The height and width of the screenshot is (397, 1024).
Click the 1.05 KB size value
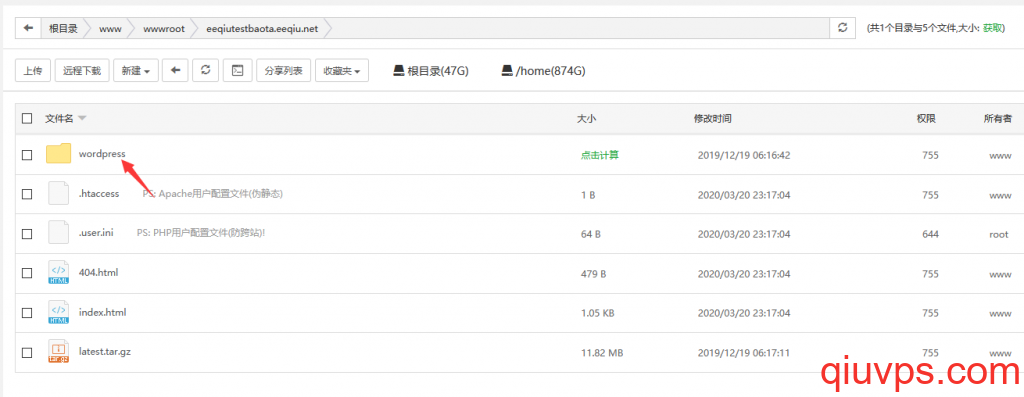coord(597,313)
